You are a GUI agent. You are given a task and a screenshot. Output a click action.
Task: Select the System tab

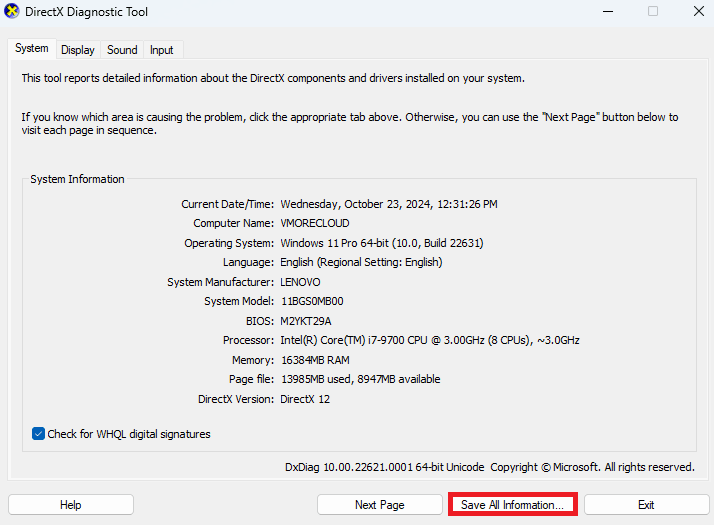click(32, 48)
